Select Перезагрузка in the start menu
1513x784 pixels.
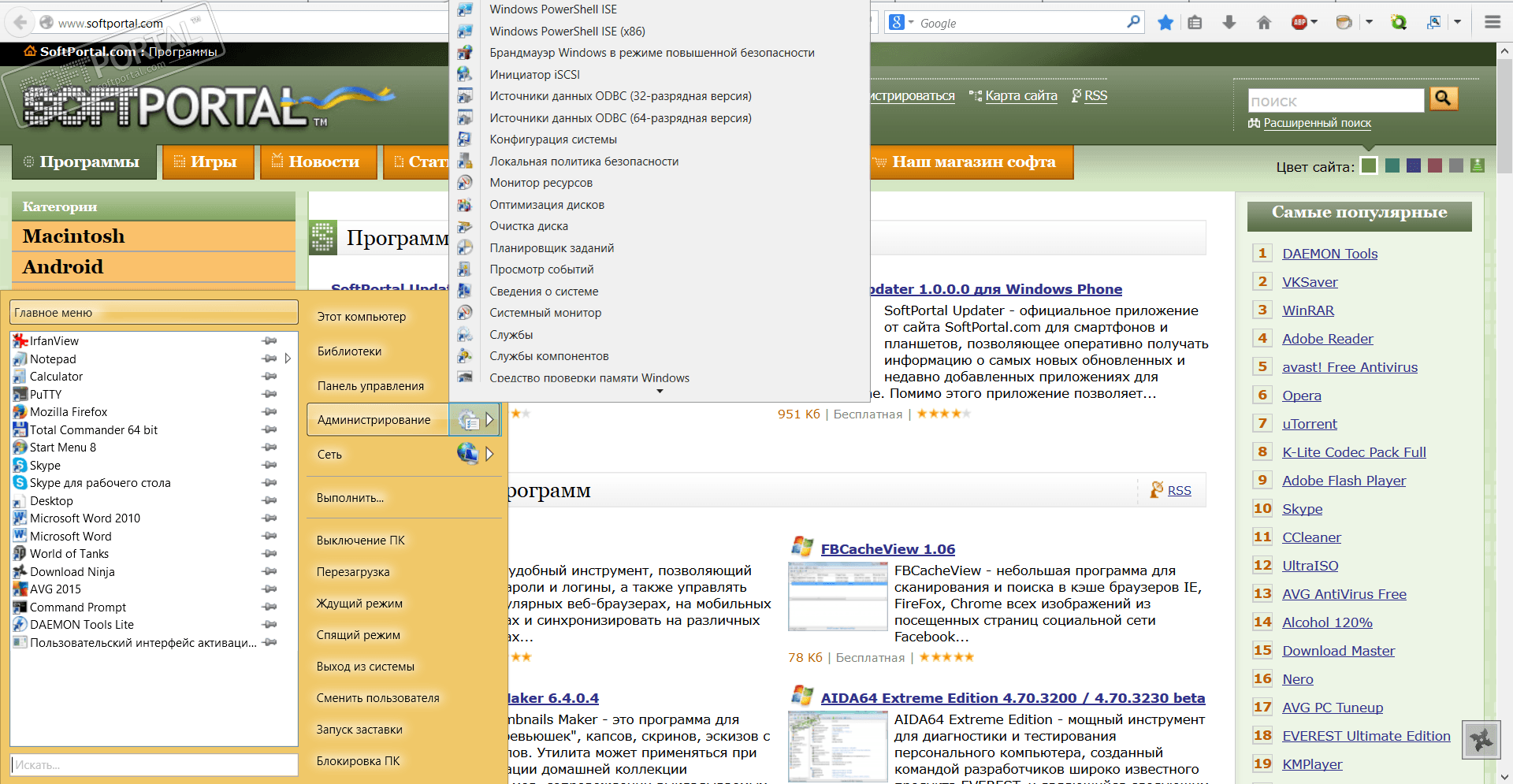pos(353,572)
